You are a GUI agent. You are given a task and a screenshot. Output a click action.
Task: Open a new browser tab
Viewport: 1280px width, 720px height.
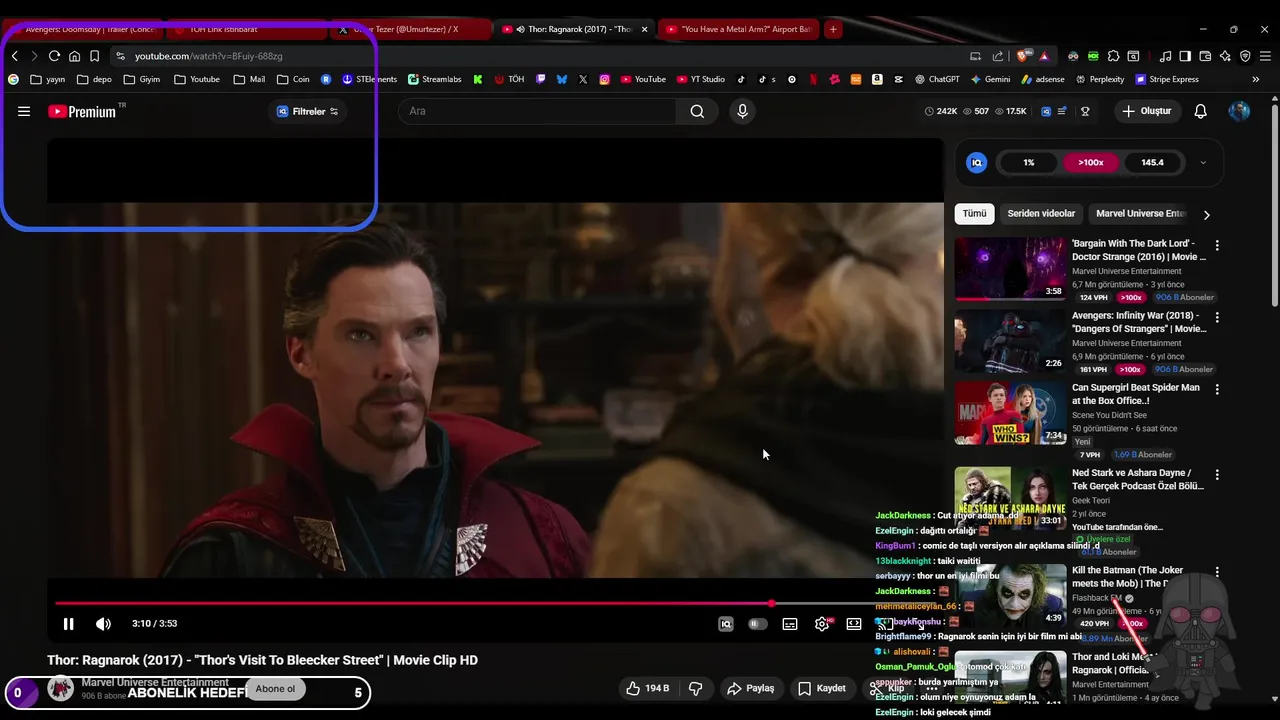coord(833,29)
